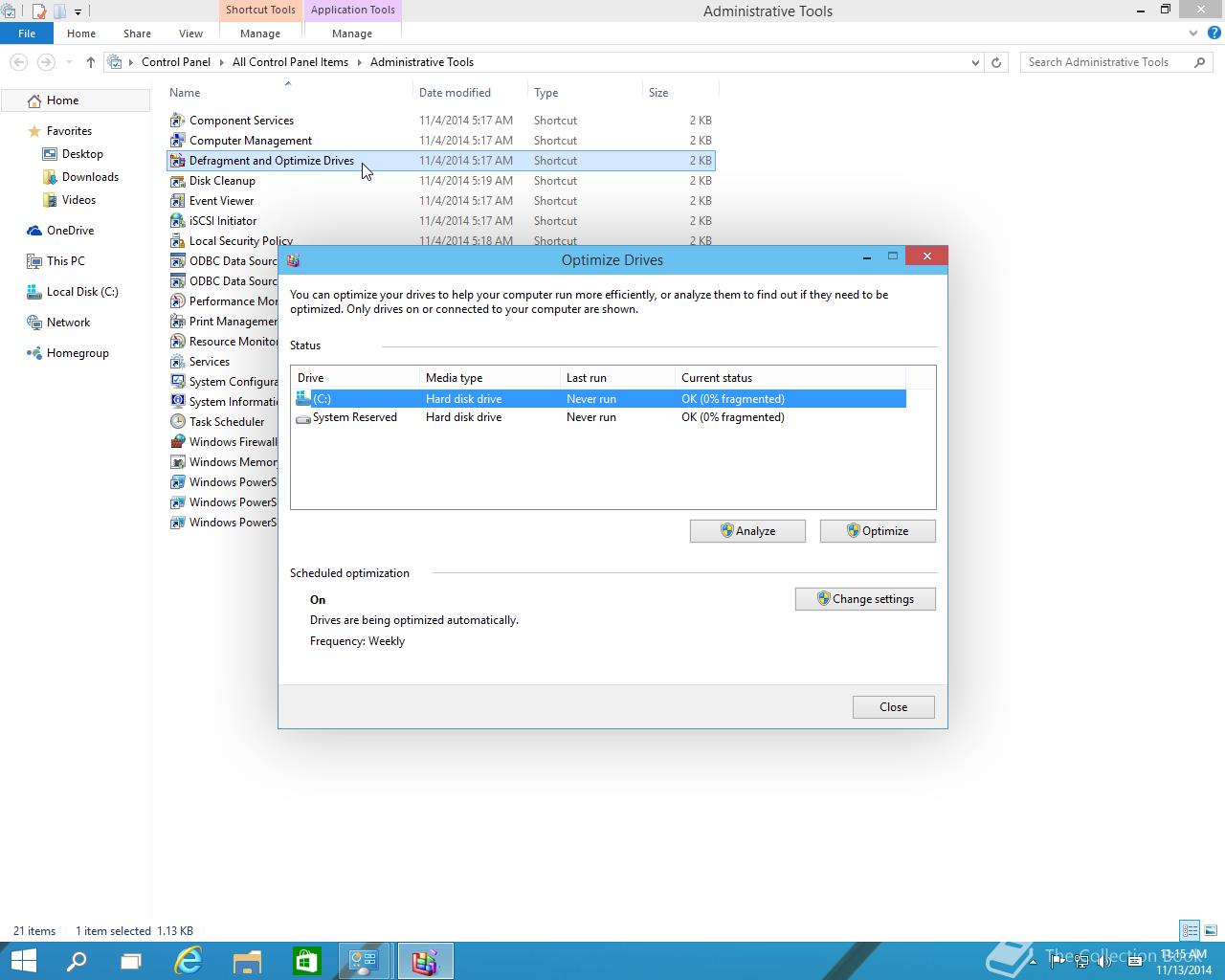This screenshot has height=980, width=1225.
Task: Click the Action Center flag tray icon
Action: (x=1058, y=962)
